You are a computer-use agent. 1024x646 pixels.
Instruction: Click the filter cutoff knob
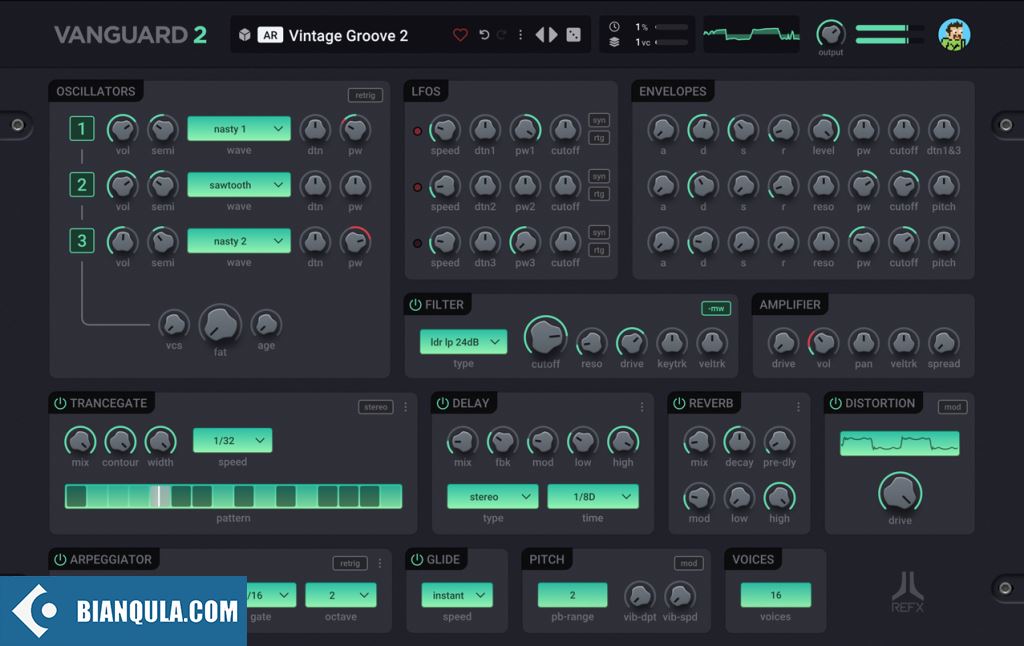[545, 337]
